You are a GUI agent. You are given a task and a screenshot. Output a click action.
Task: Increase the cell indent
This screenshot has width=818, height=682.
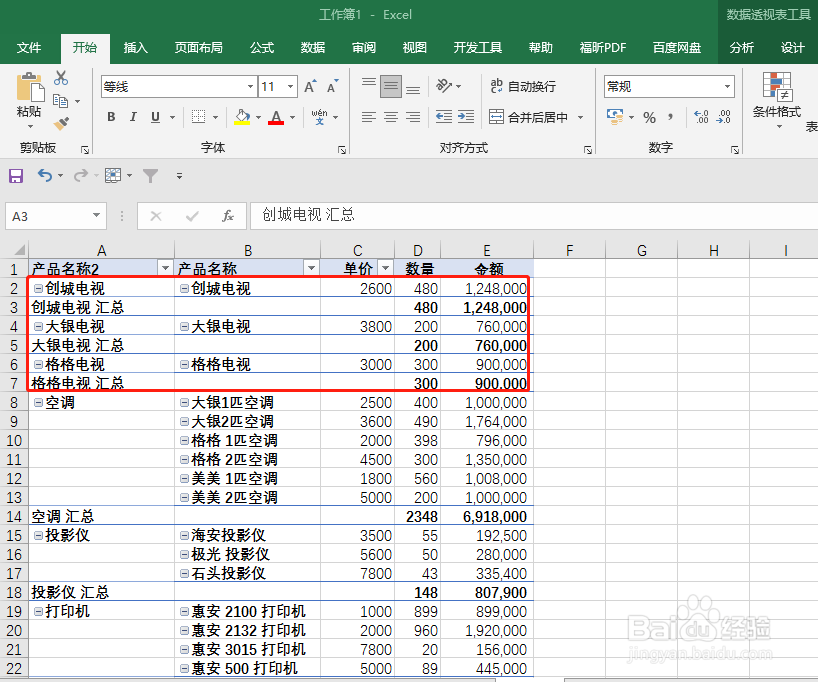click(x=466, y=117)
